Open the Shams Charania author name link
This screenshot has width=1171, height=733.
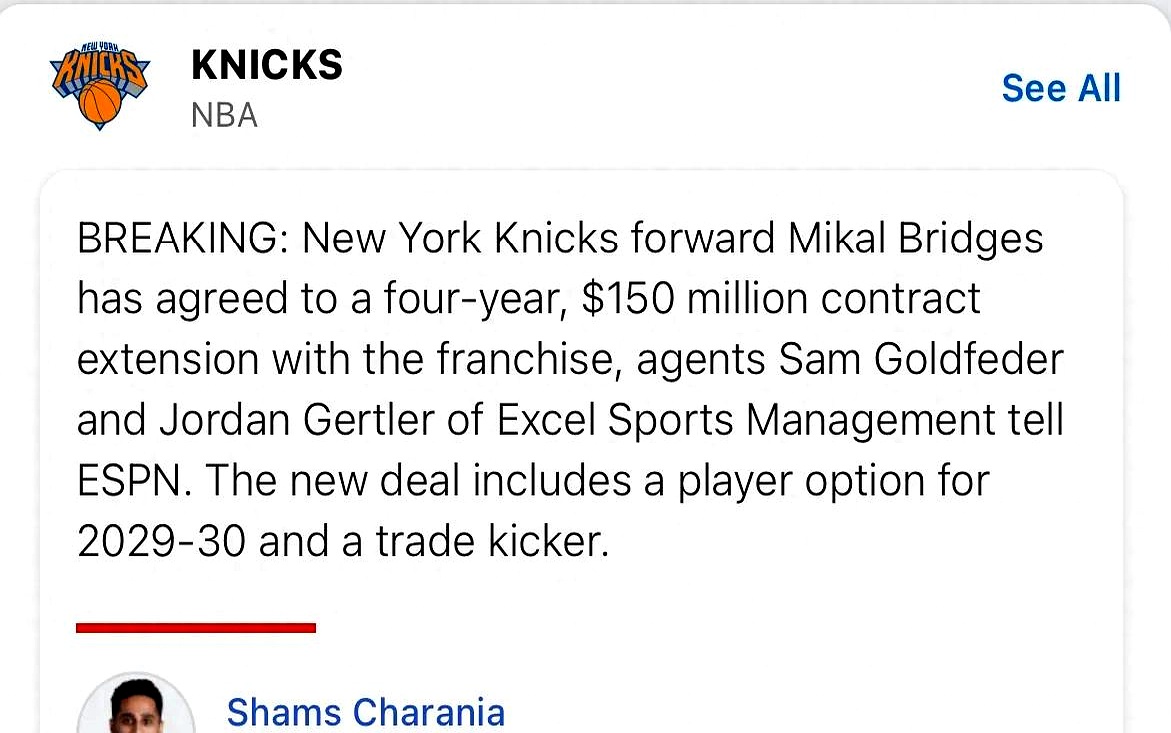[x=365, y=712]
